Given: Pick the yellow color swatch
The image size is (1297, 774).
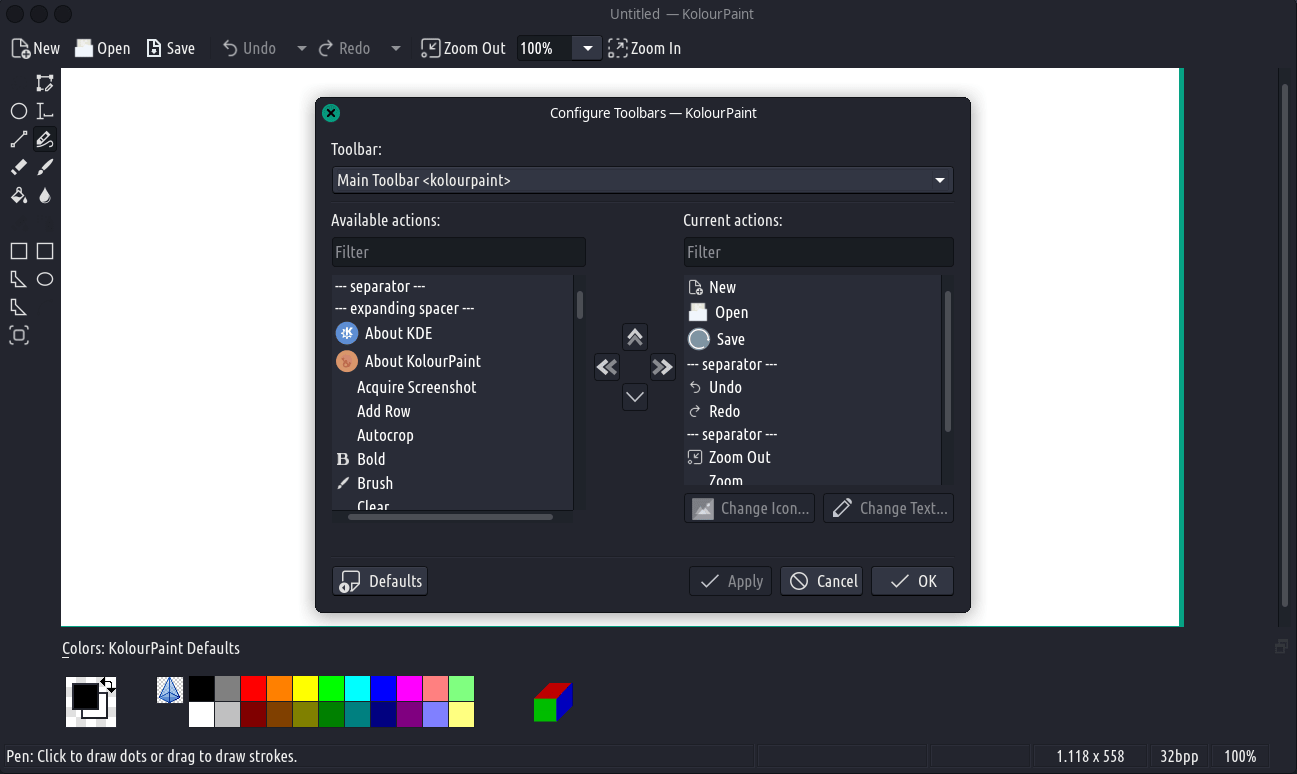Looking at the screenshot, I should coord(306,689).
